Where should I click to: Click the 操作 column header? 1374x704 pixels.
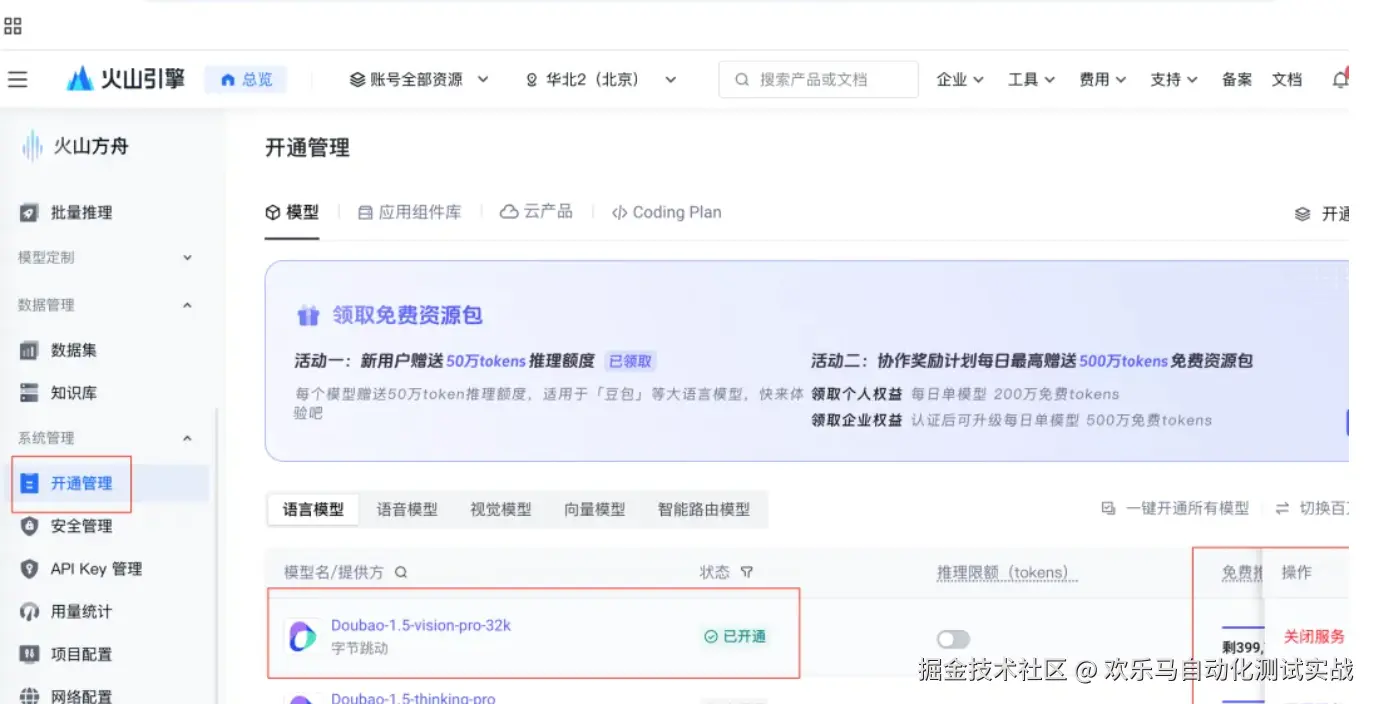1296,573
